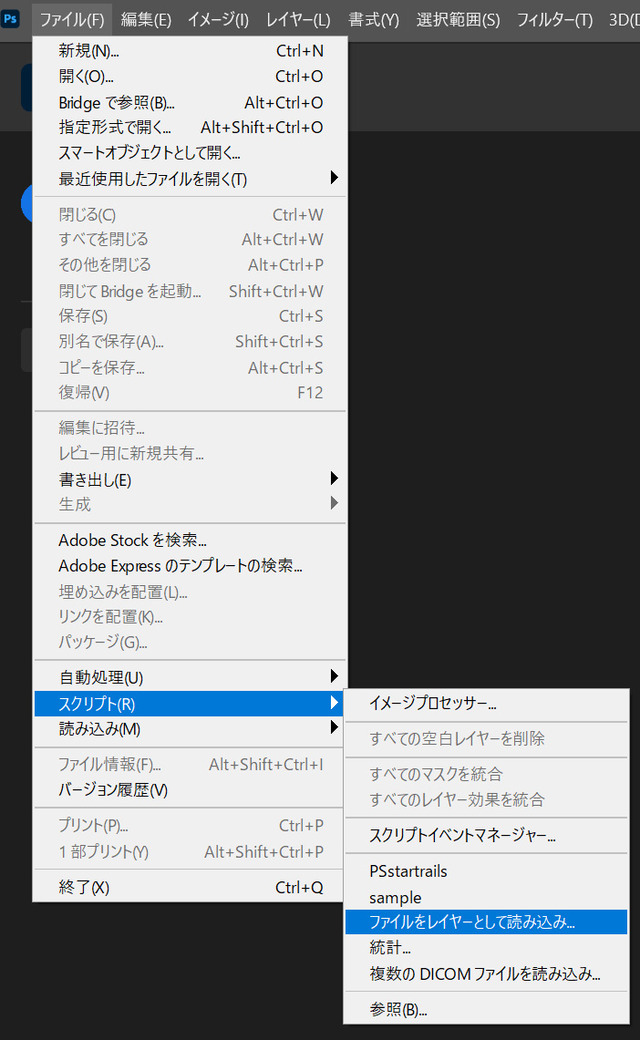Choose 新規(N)... from the file menu

[x=190, y=50]
